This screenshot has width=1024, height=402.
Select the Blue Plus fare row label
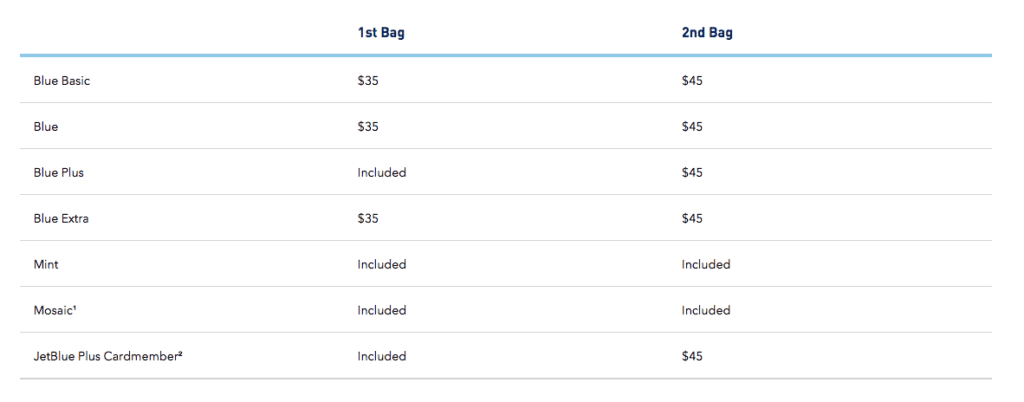click(x=59, y=173)
